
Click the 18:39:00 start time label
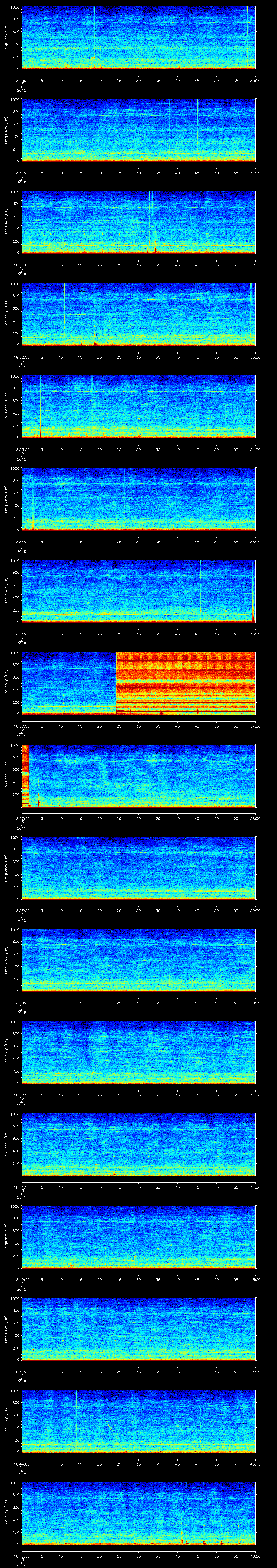tap(21, 1003)
